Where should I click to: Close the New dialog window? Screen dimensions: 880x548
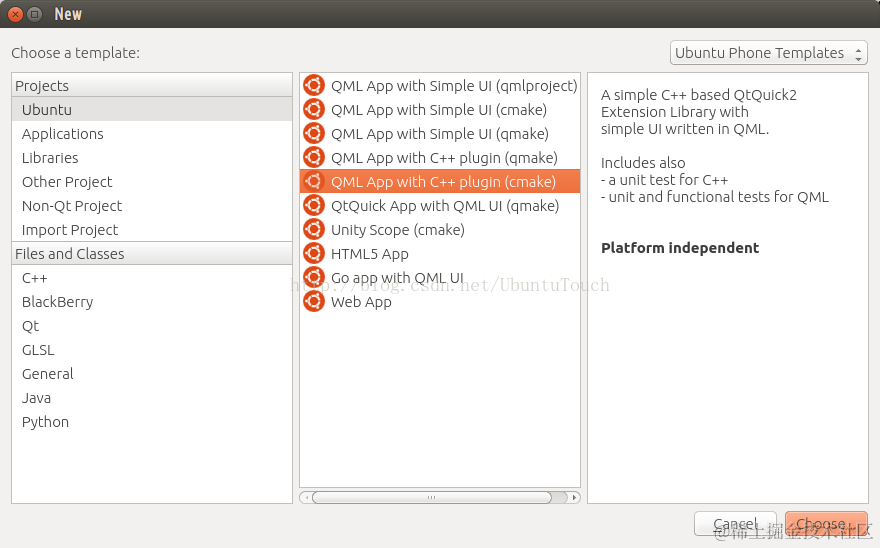[16, 14]
